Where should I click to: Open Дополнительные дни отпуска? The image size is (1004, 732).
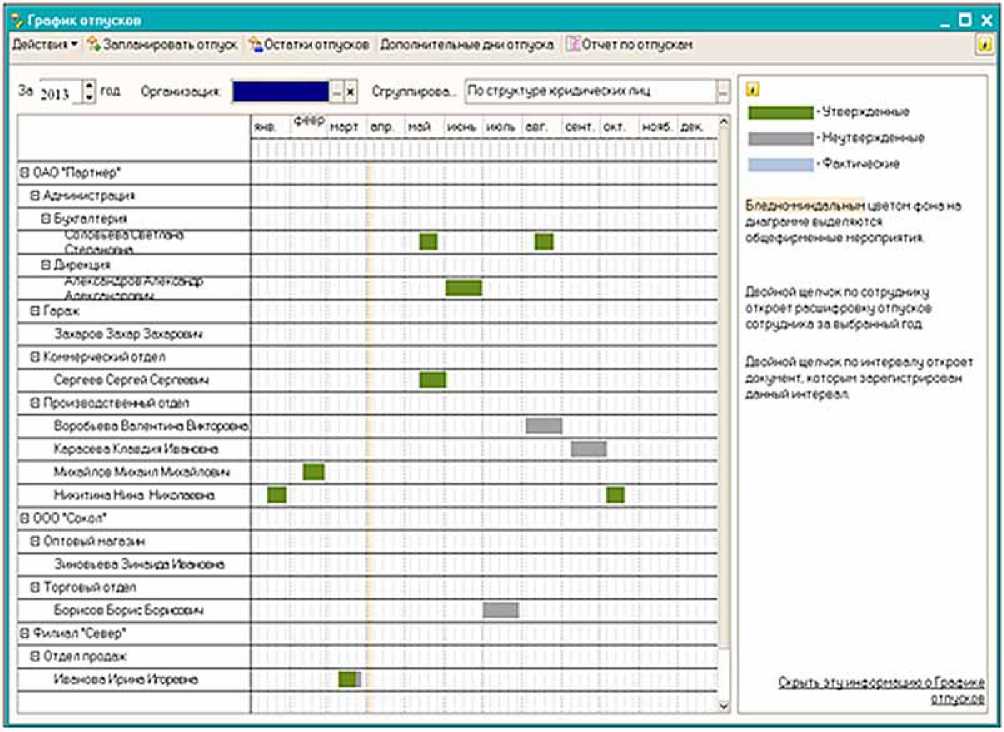pos(467,45)
